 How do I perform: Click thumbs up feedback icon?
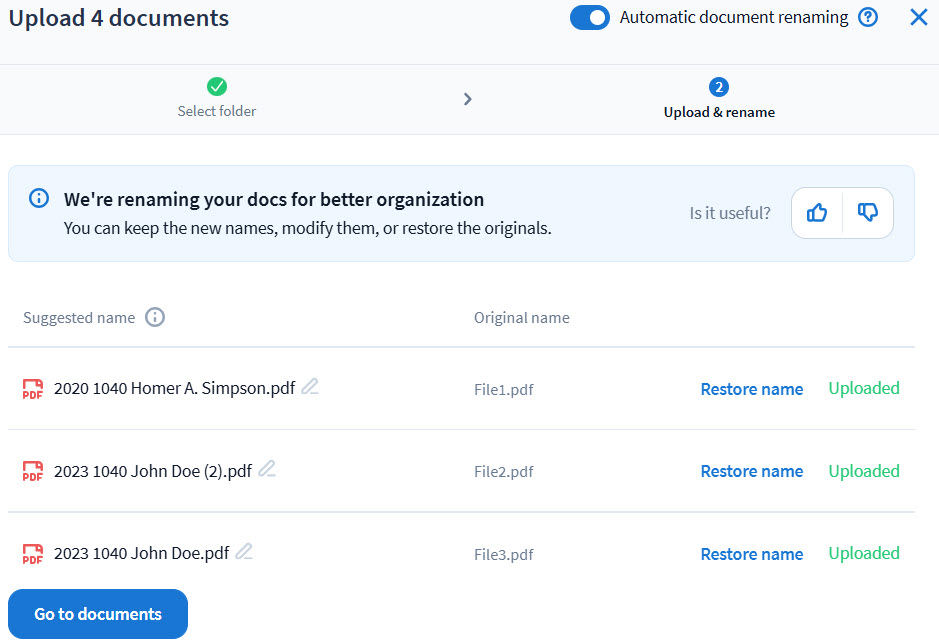coord(817,213)
